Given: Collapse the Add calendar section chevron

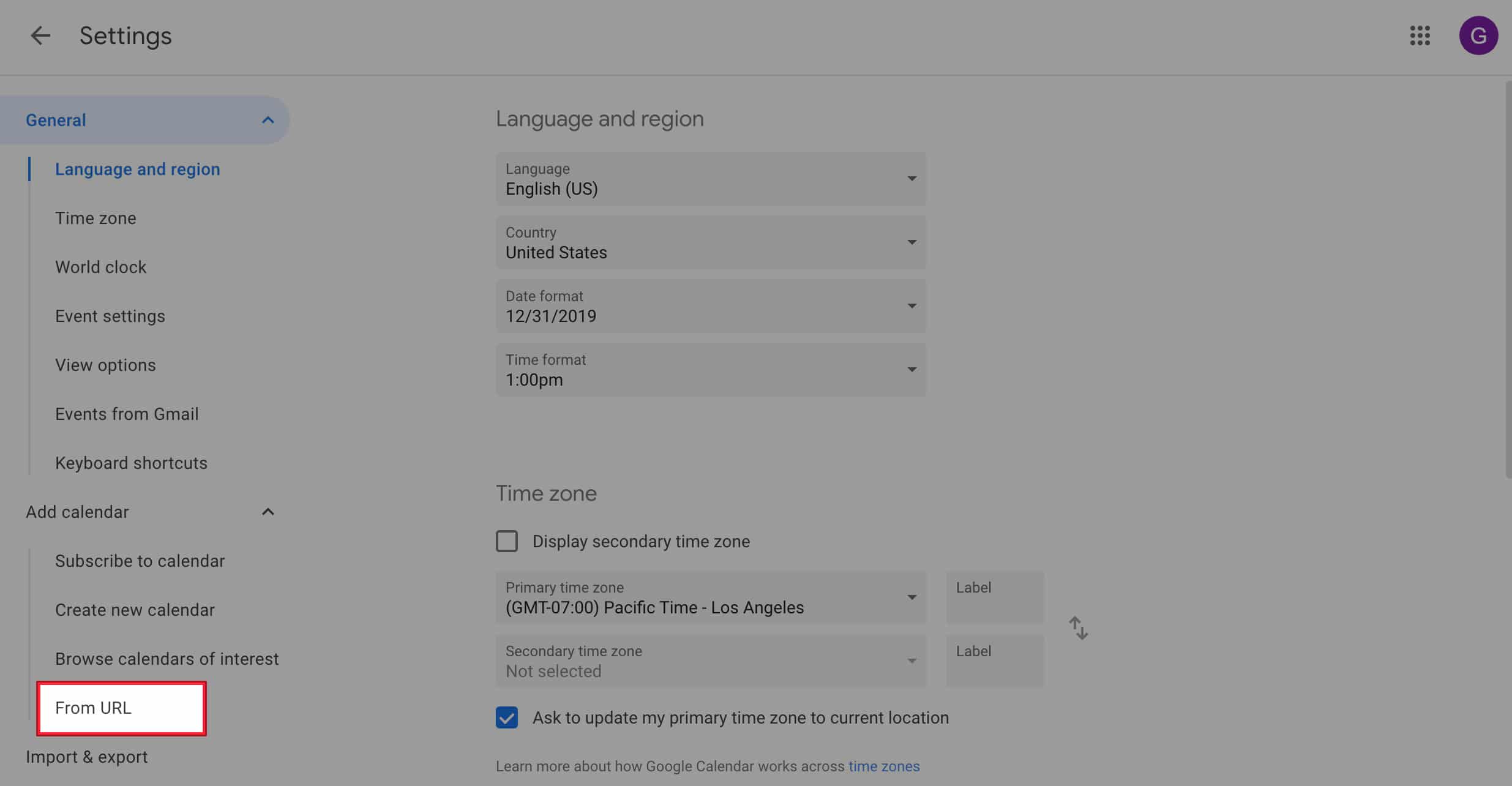Looking at the screenshot, I should click(268, 512).
